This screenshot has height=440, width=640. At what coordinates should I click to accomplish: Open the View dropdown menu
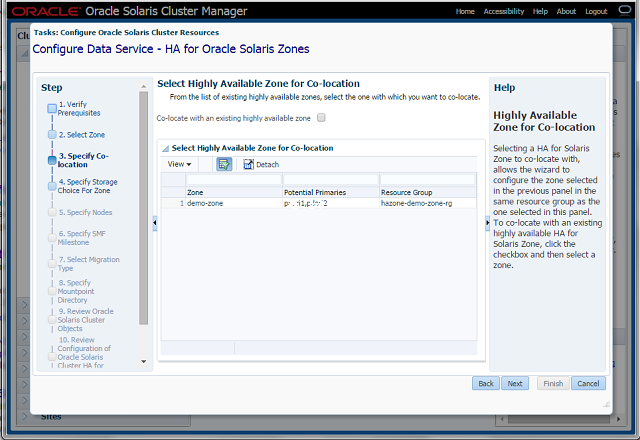pos(179,164)
